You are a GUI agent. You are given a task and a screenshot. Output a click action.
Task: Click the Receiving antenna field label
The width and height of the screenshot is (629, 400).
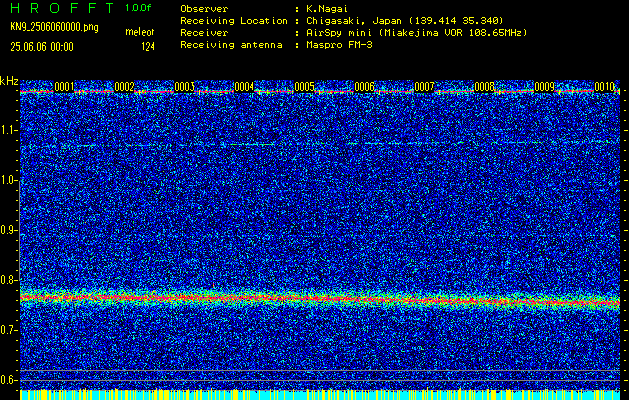coord(231,45)
